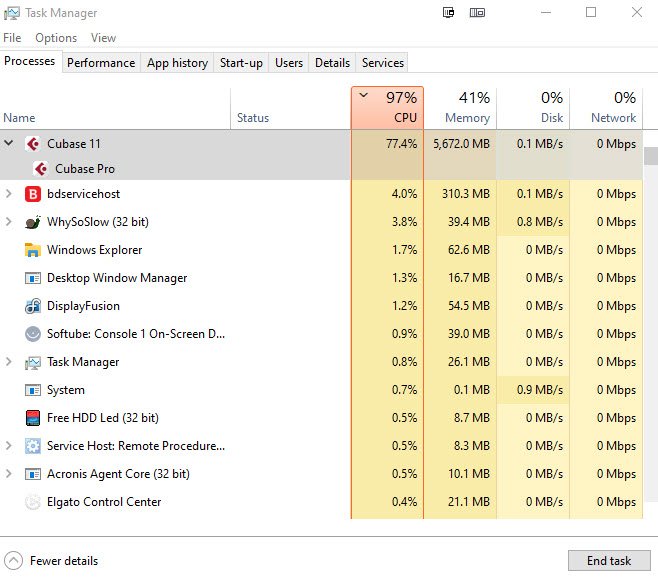658x583 pixels.
Task: Open the Options menu
Action: point(56,38)
